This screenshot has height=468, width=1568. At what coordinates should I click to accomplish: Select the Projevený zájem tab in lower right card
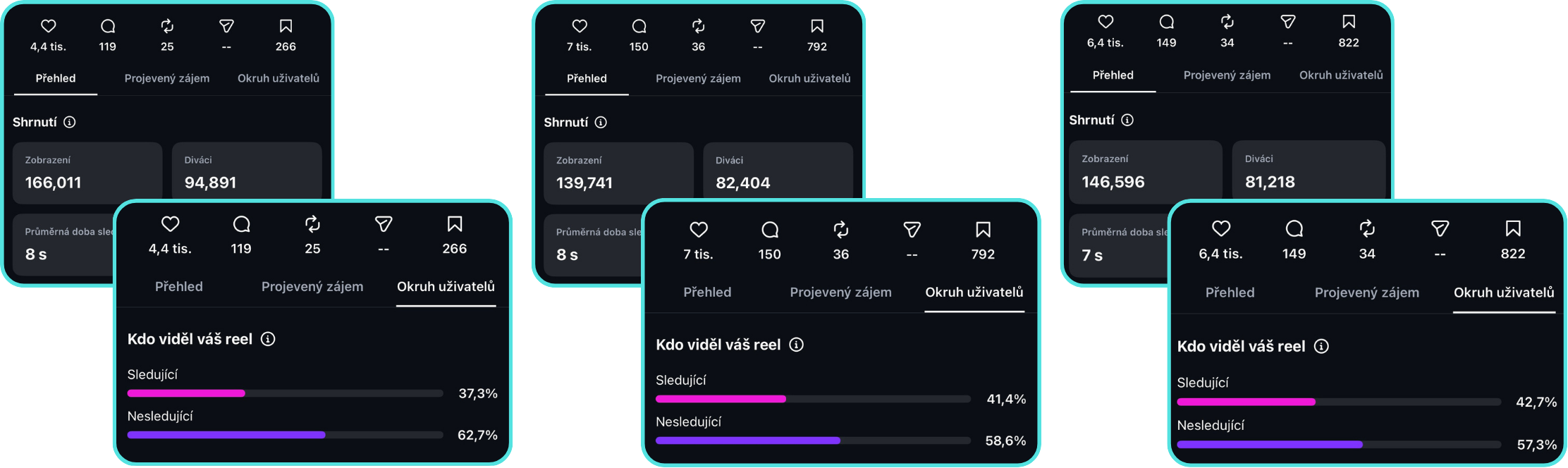[x=1366, y=292]
